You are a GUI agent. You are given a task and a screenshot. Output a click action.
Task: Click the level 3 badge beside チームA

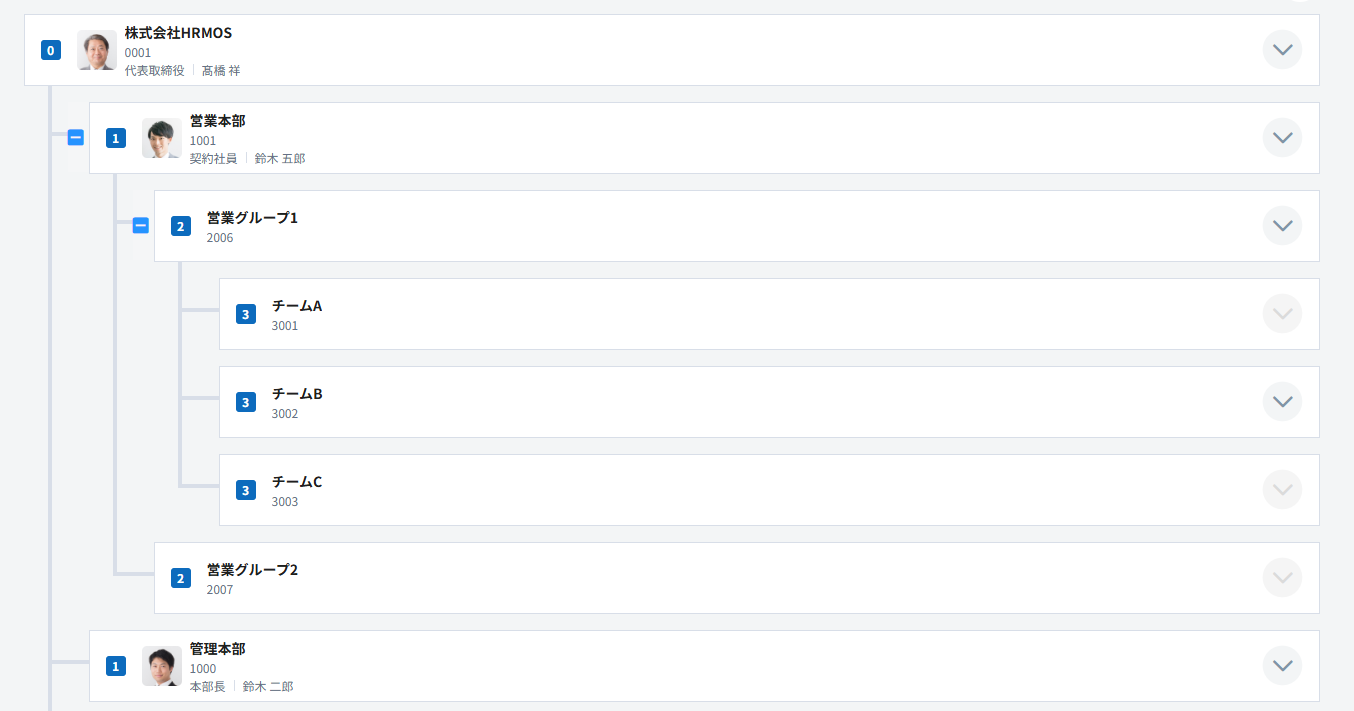[x=246, y=314]
